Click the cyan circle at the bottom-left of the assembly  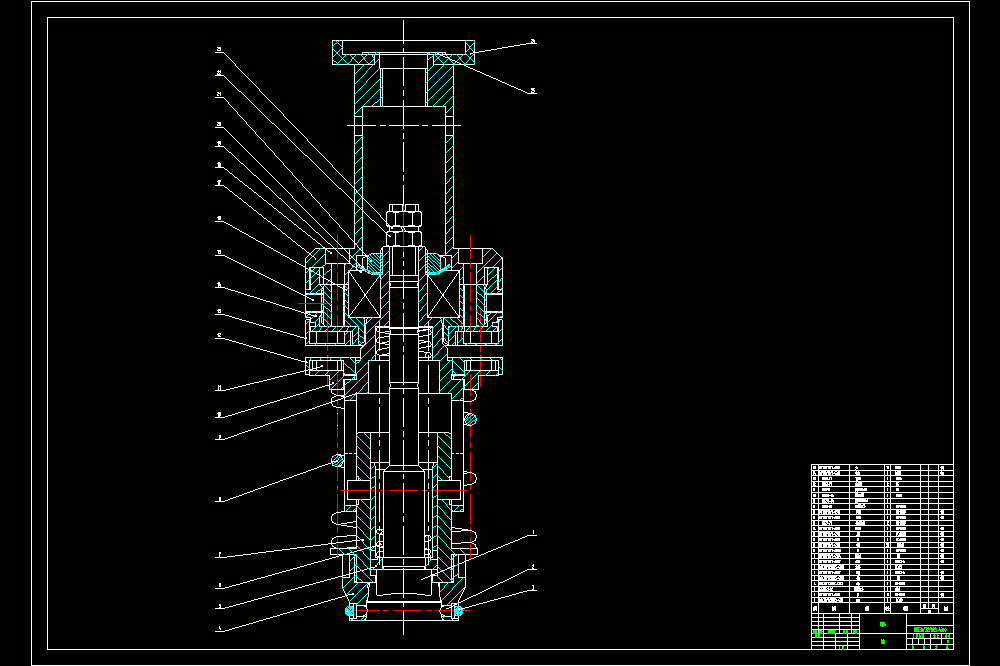point(349,611)
